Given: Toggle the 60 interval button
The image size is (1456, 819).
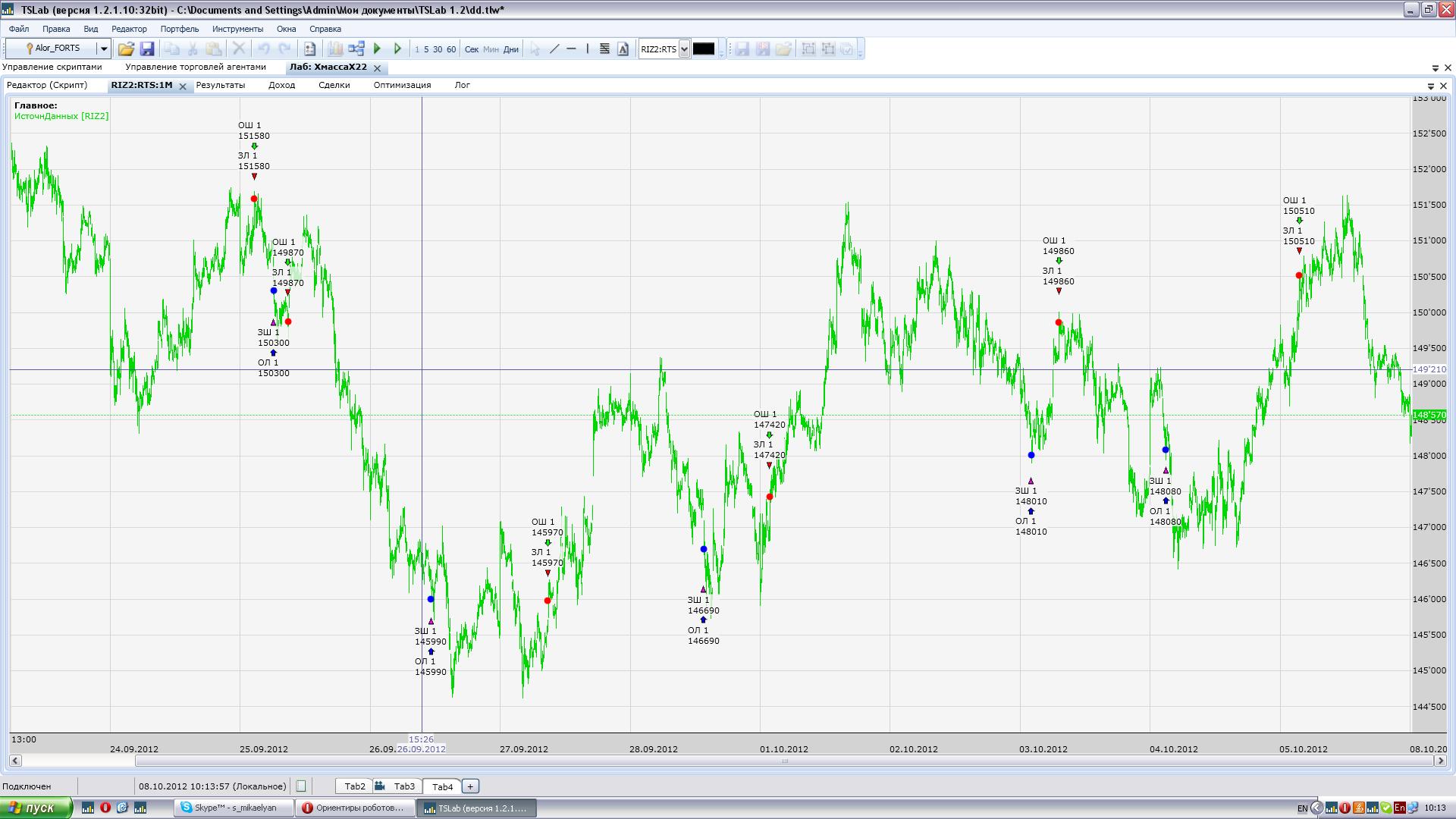Looking at the screenshot, I should [451, 49].
